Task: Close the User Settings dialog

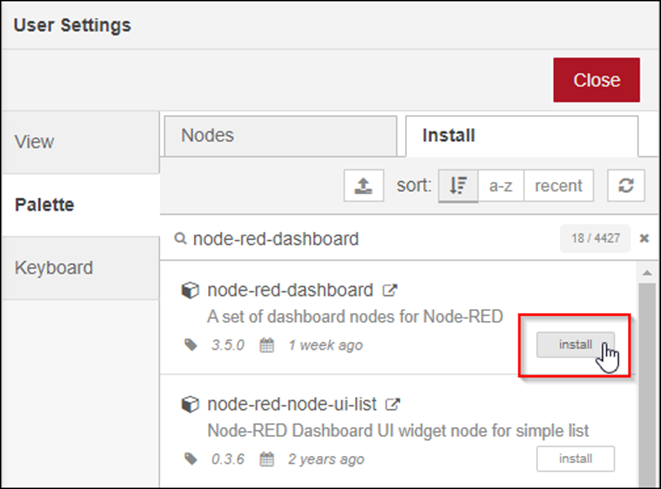Action: (x=597, y=80)
